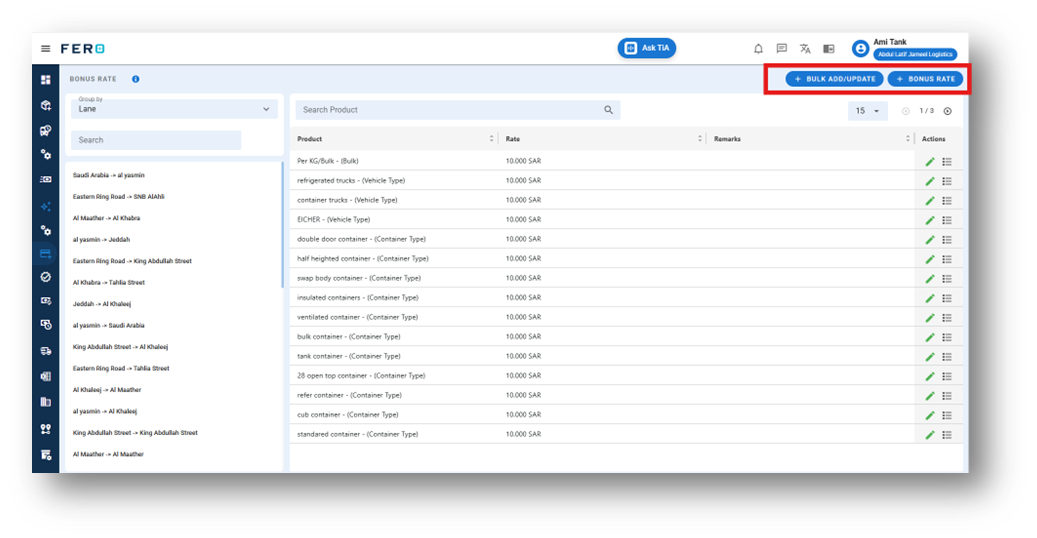Viewport: 1037px width, 538px height.
Task: Open the Group by Lane dropdown
Action: tap(175, 108)
